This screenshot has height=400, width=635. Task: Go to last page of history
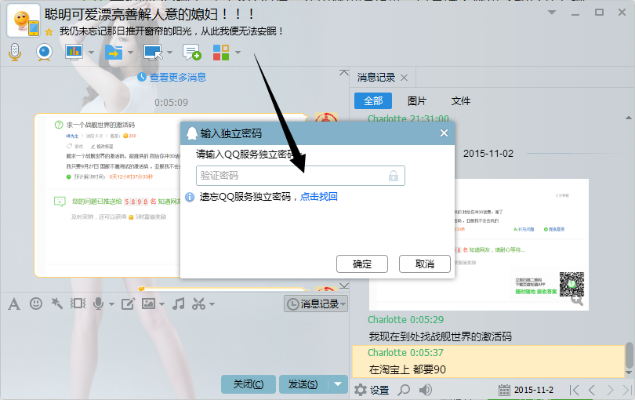[x=628, y=390]
